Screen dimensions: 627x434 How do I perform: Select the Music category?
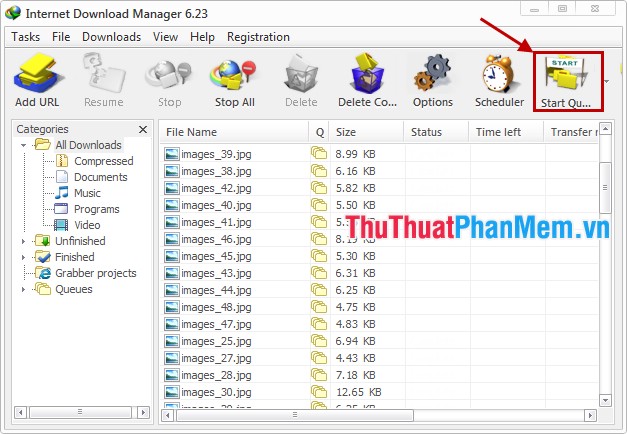point(87,193)
